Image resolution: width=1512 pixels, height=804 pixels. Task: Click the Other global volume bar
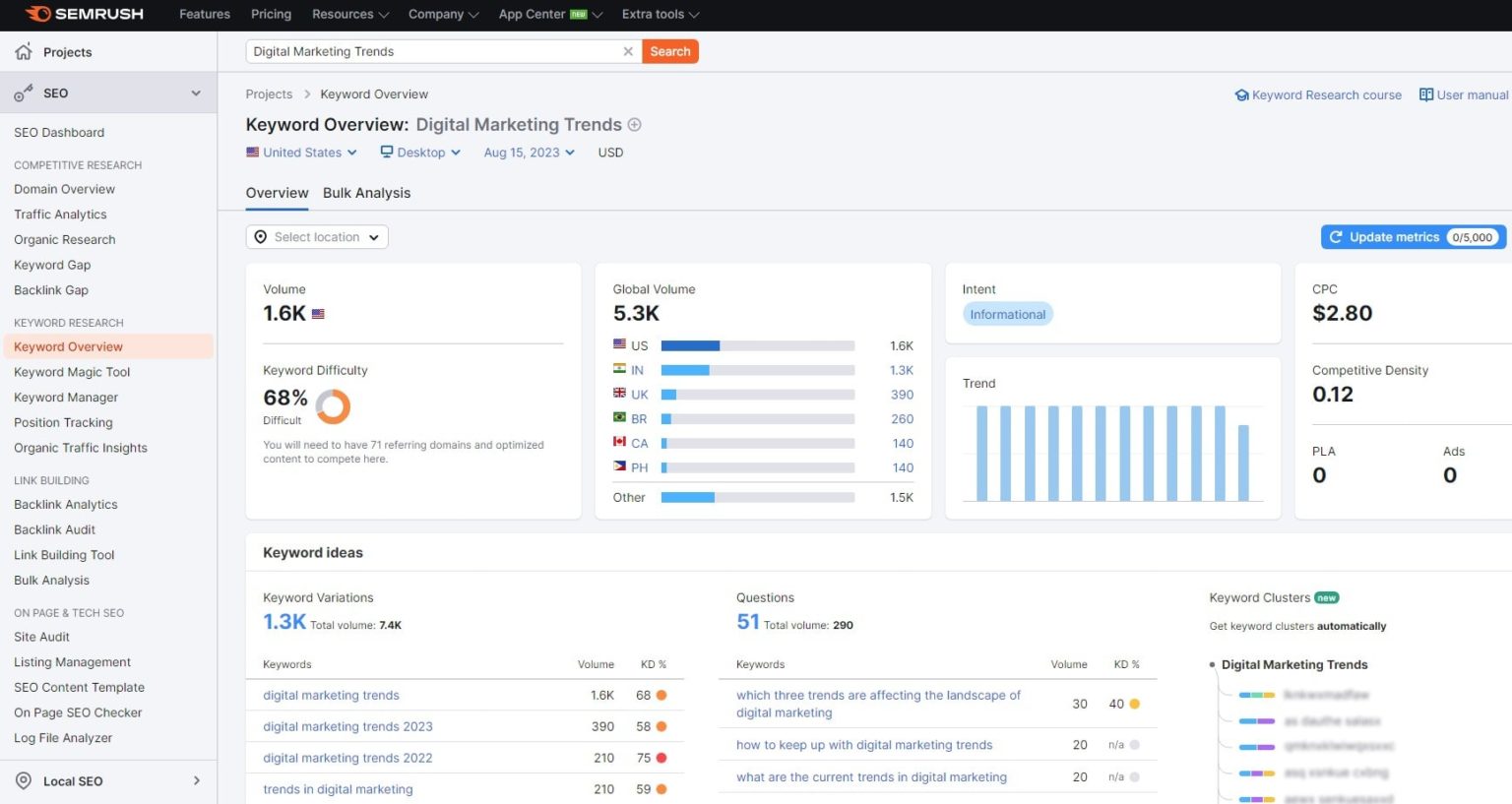pyautogui.click(x=758, y=498)
